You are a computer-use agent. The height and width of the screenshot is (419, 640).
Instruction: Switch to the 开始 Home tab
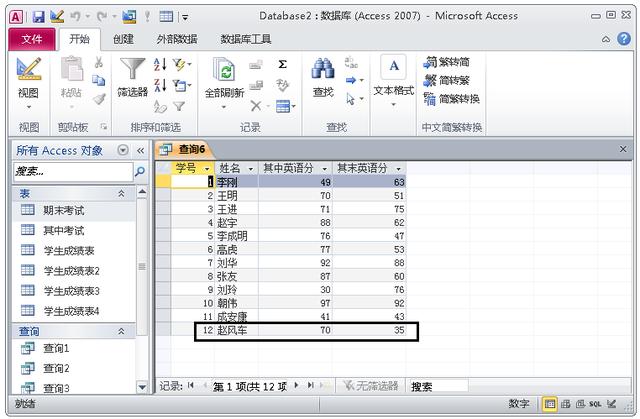(80, 39)
